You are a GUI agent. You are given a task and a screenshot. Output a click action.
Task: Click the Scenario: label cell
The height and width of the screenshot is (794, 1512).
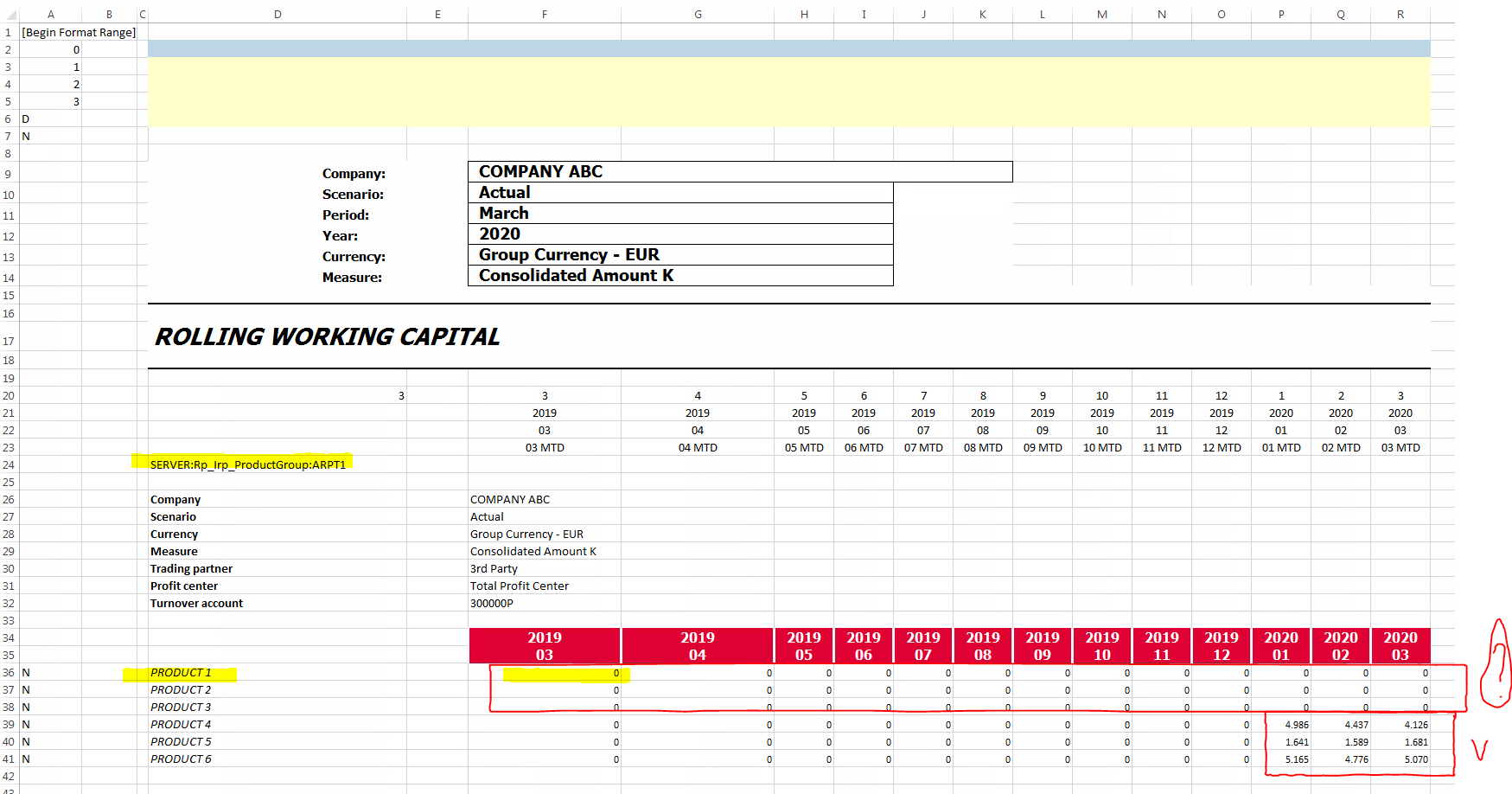(353, 195)
